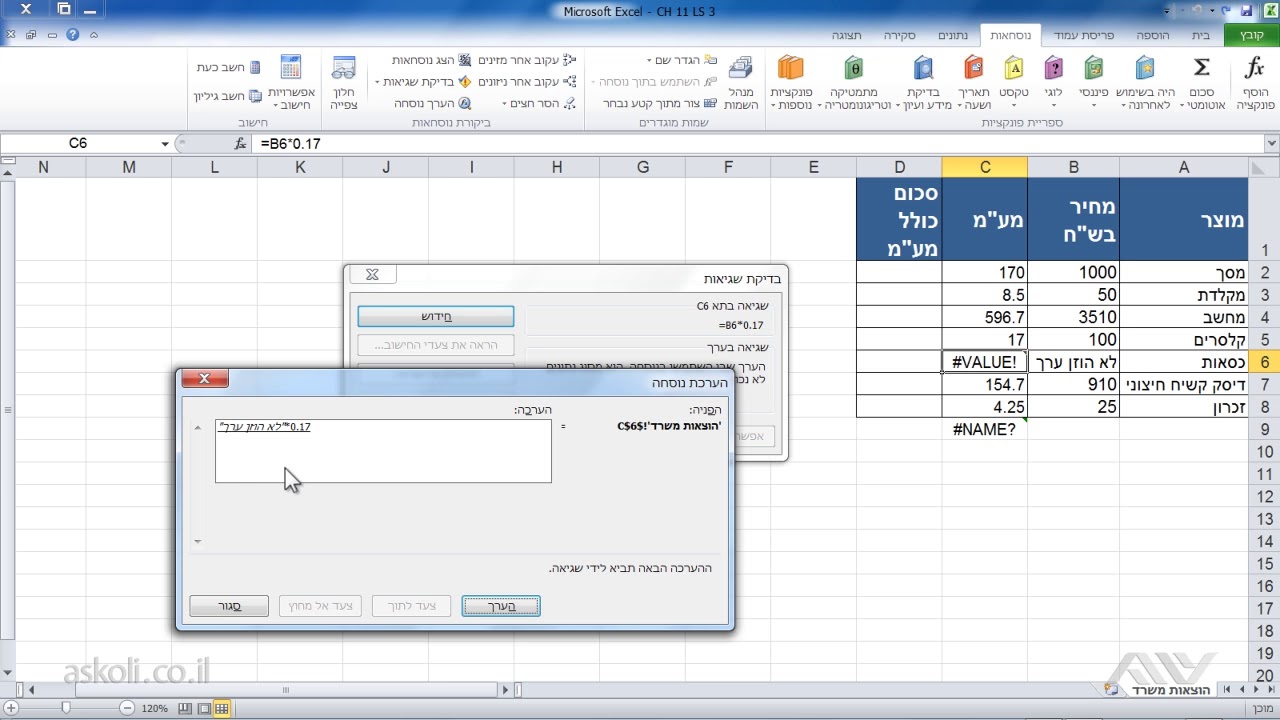
Task: Open the Watch Window (חלון צפייה)
Action: (x=344, y=83)
